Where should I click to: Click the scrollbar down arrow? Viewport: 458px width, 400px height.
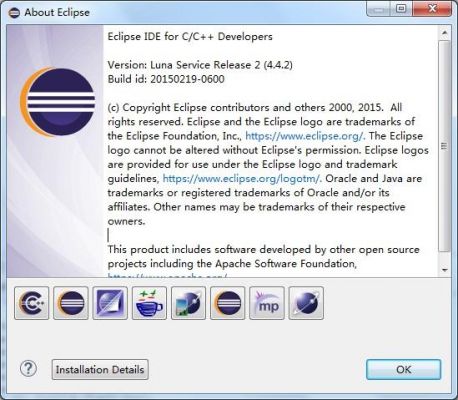(444, 270)
